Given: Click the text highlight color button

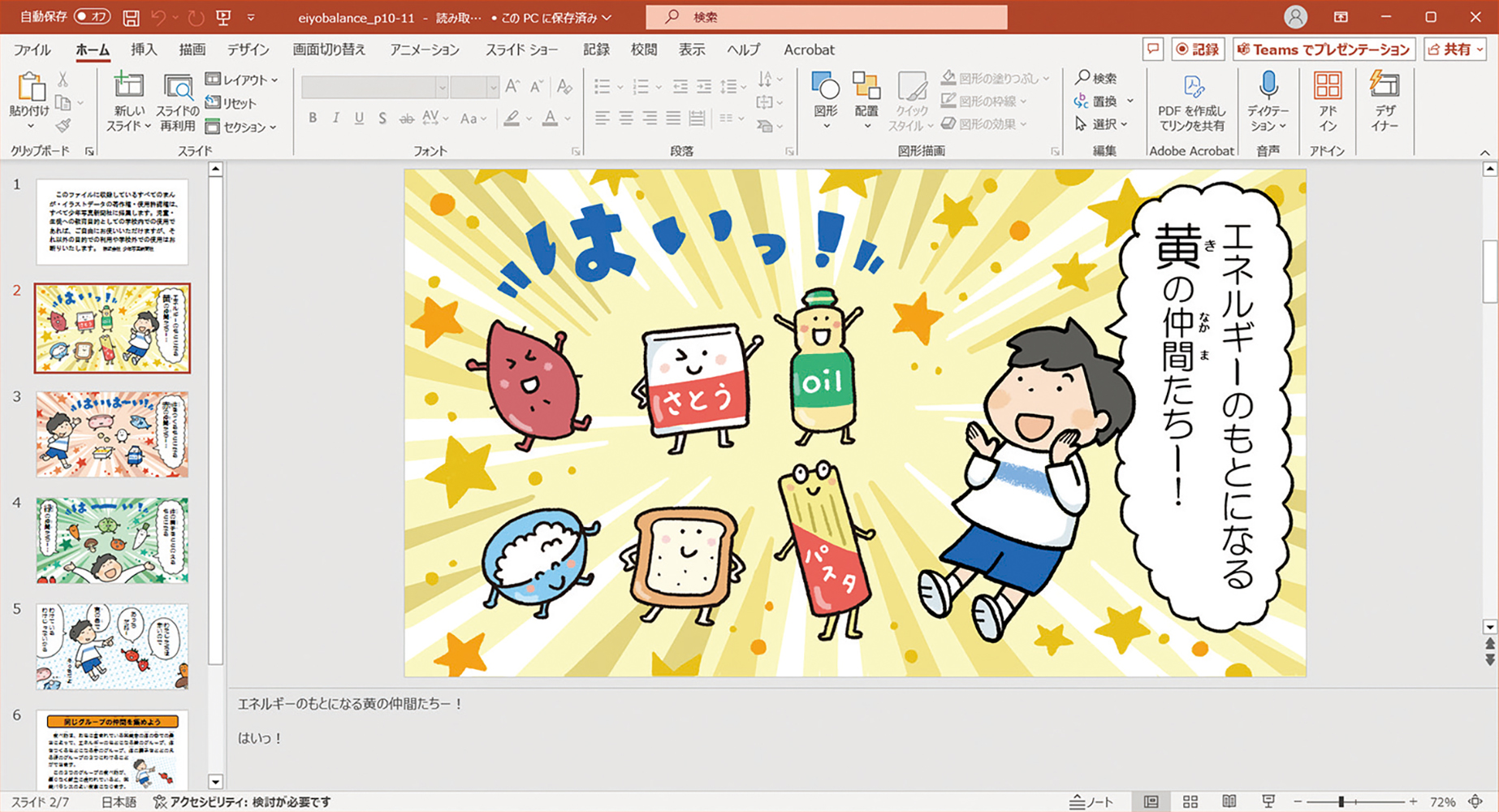Looking at the screenshot, I should pyautogui.click(x=511, y=119).
